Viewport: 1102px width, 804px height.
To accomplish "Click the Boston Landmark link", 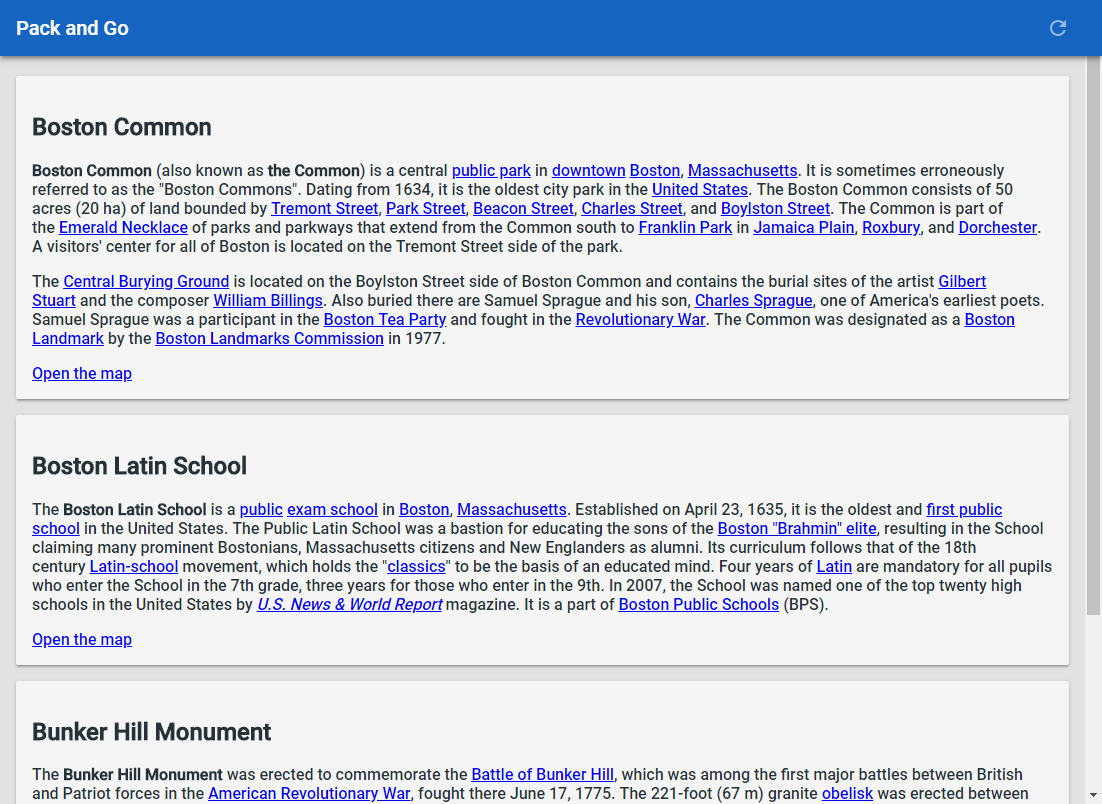I will coord(990,320).
